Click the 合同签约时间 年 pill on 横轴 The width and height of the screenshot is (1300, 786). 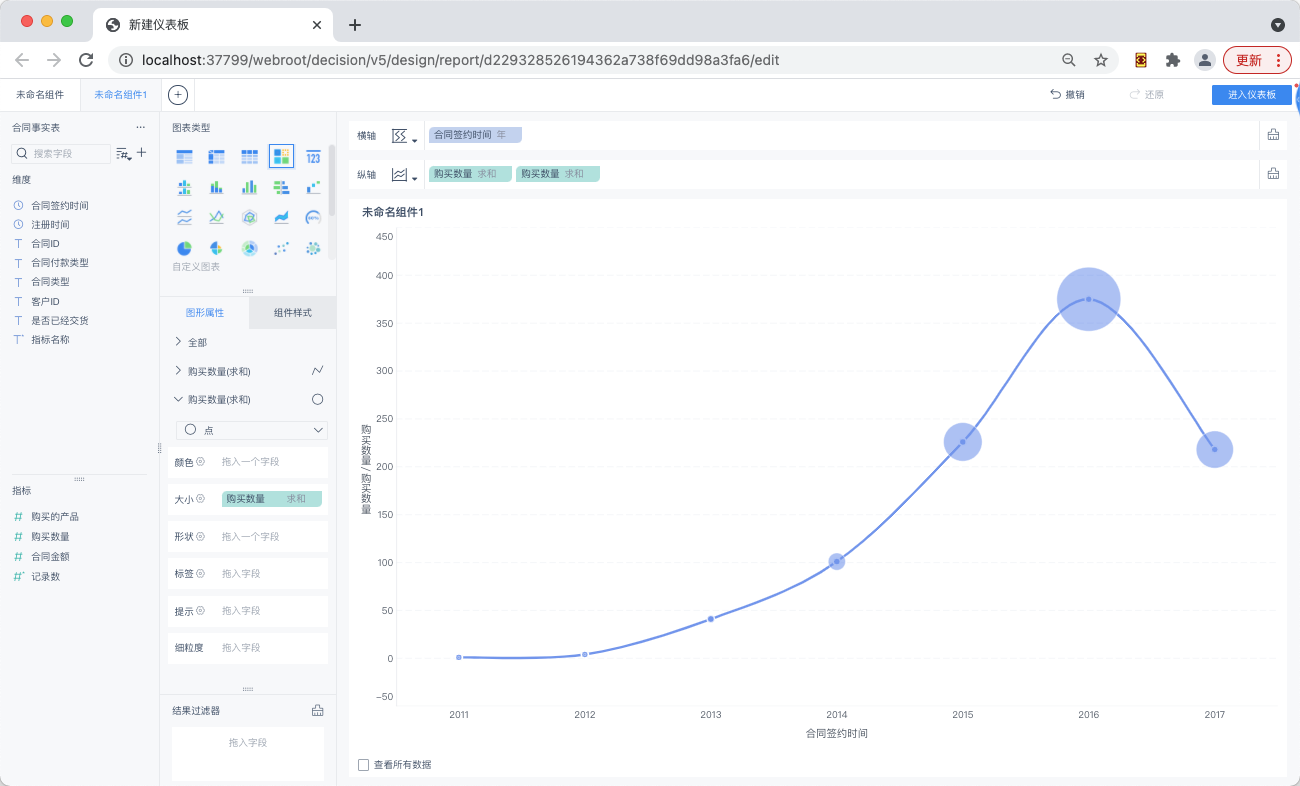pos(475,135)
